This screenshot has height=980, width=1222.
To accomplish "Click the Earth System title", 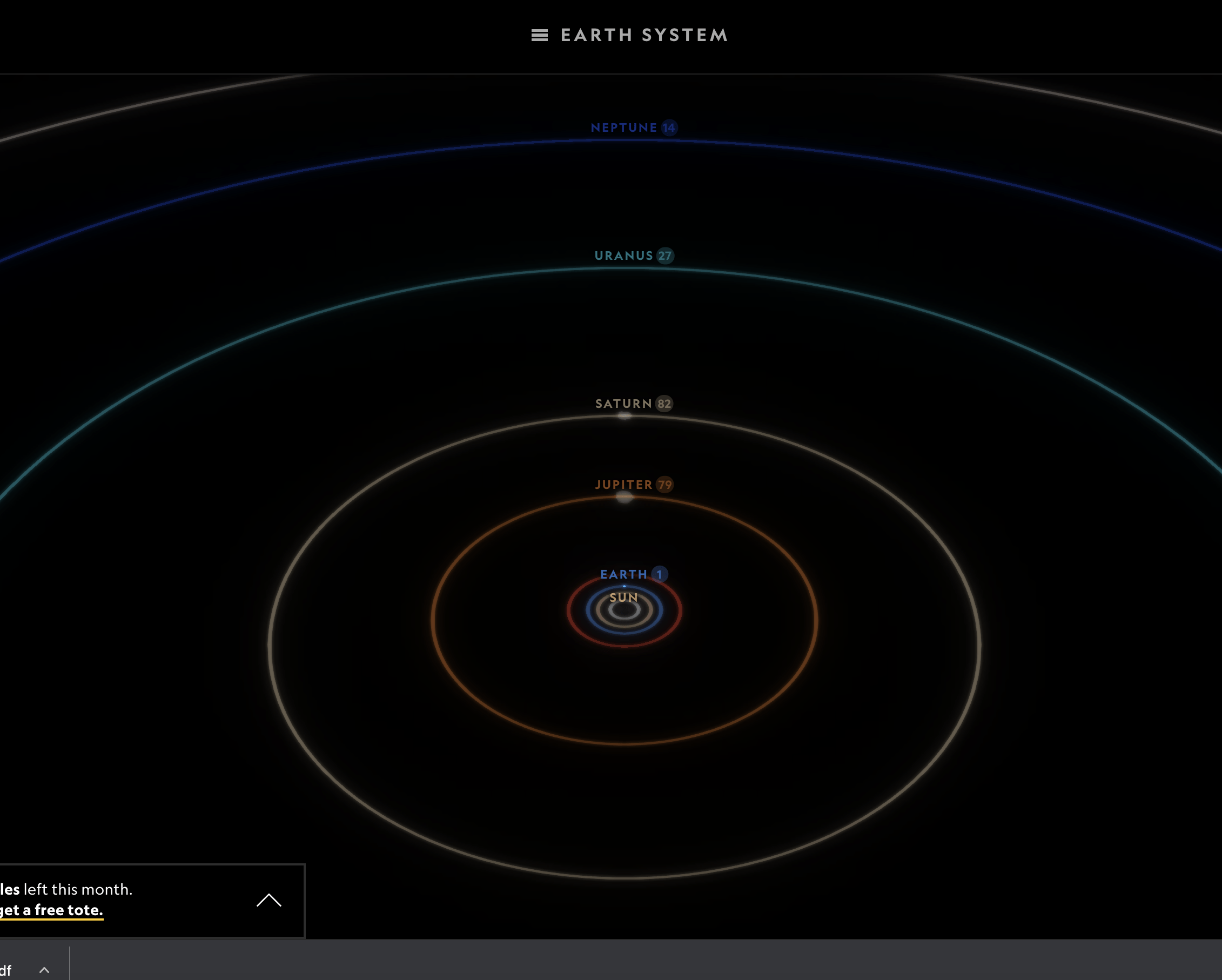I will pyautogui.click(x=644, y=35).
